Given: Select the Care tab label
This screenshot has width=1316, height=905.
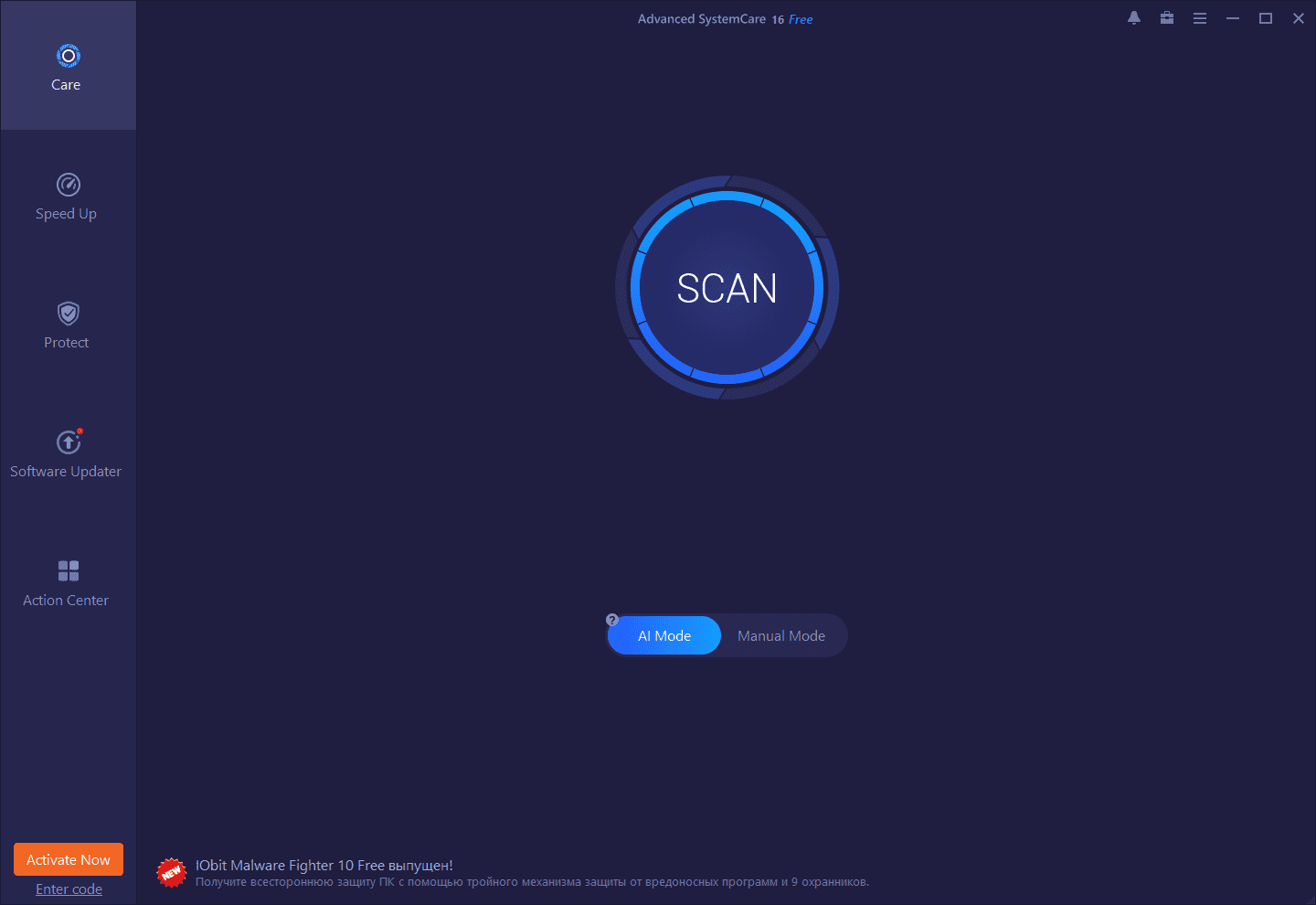Looking at the screenshot, I should tap(66, 85).
